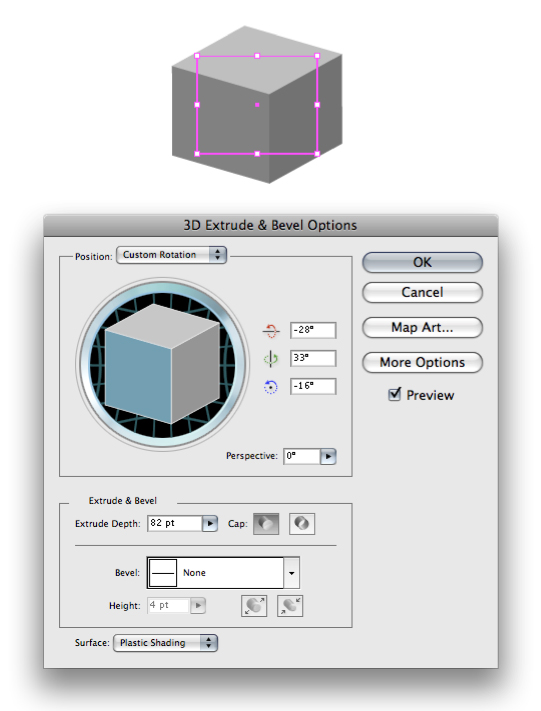The height and width of the screenshot is (711, 541).
Task: Select the bevel extent in icon
Action: [290, 606]
